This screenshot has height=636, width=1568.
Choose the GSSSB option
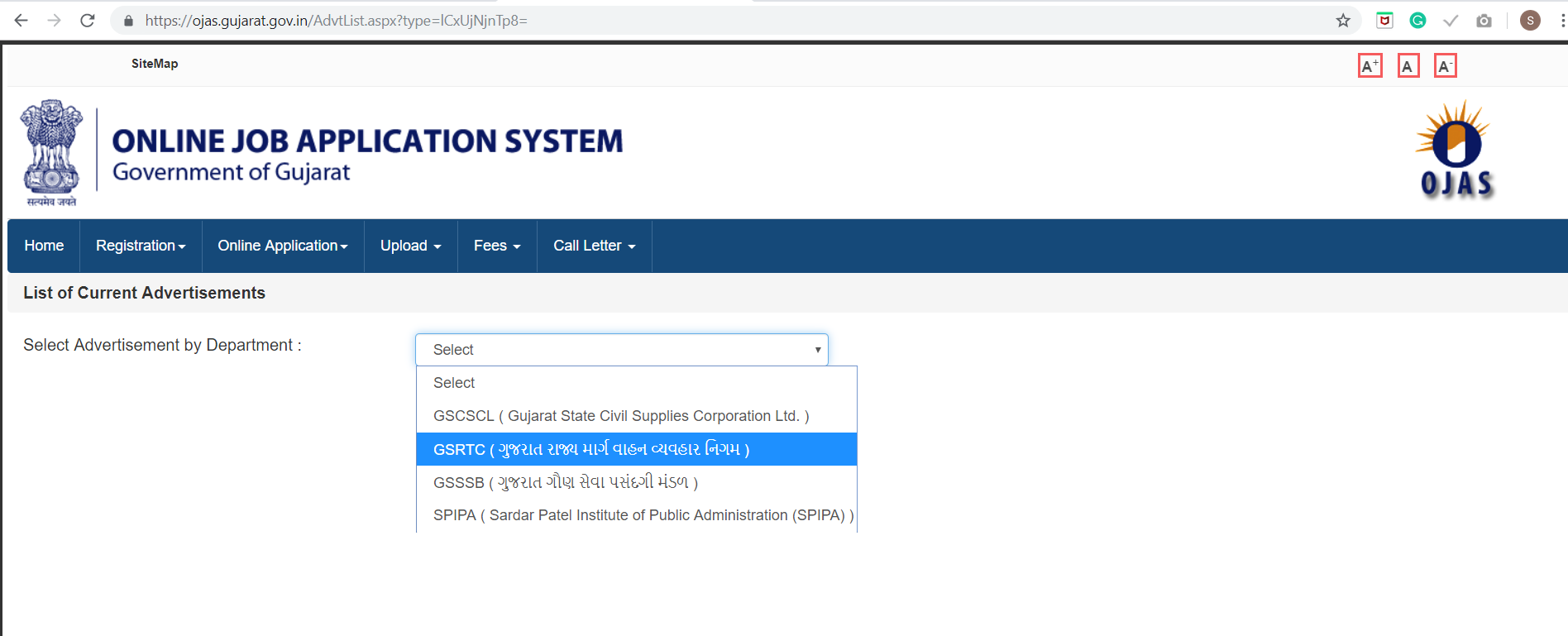(x=637, y=482)
